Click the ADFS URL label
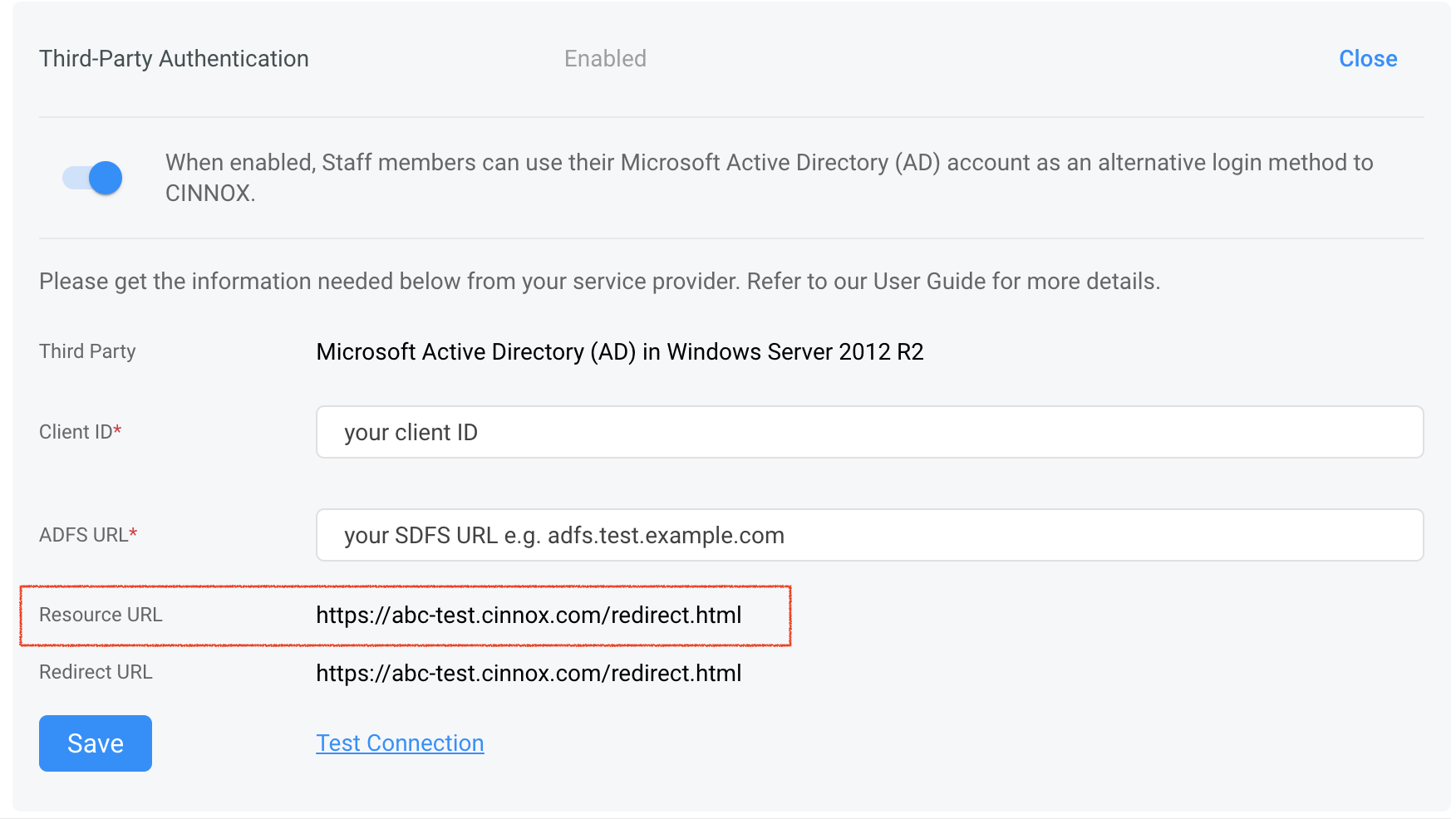Viewport: 1456px width, 819px height. (88, 535)
